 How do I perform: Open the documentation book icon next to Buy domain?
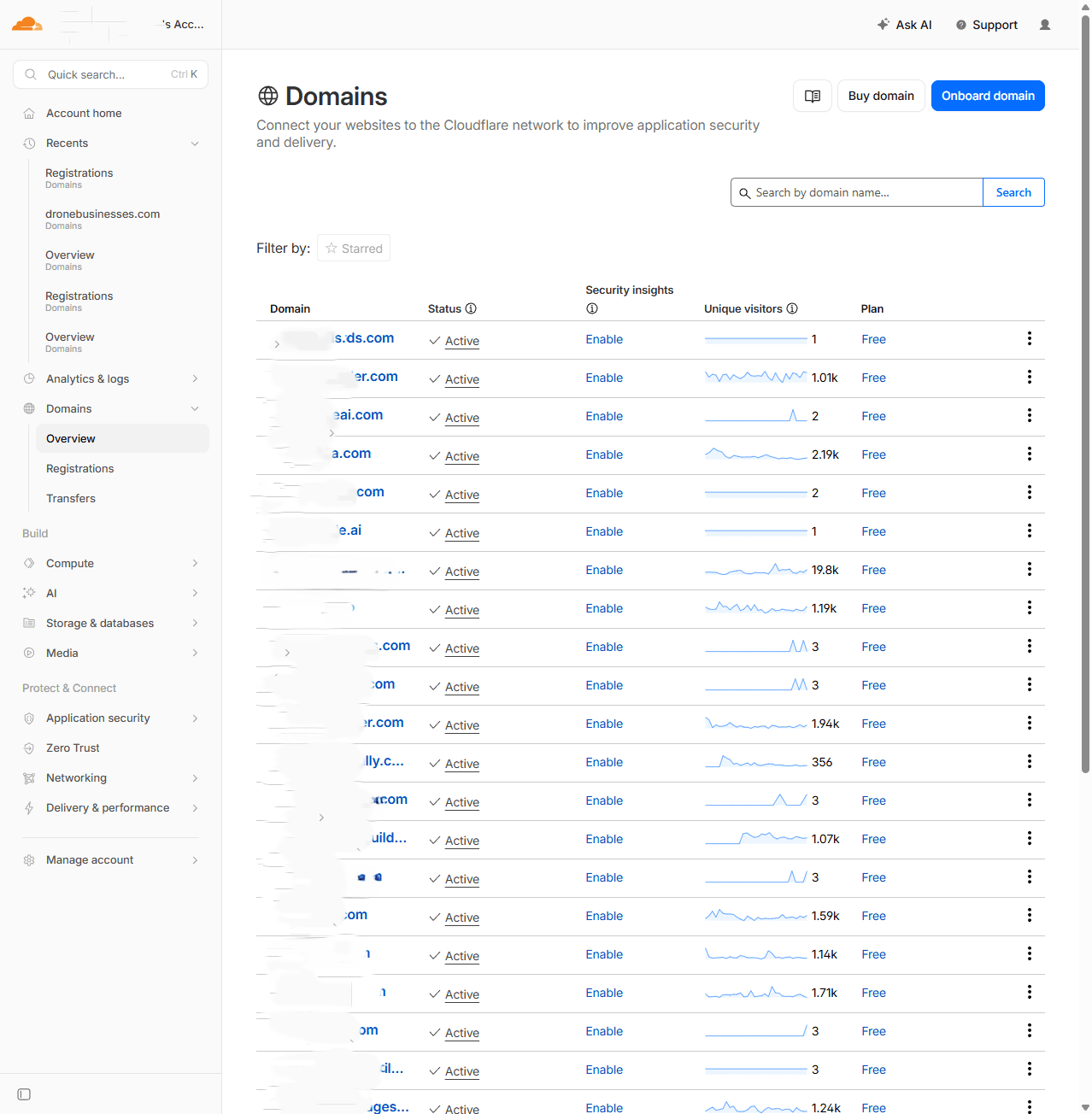click(x=812, y=96)
